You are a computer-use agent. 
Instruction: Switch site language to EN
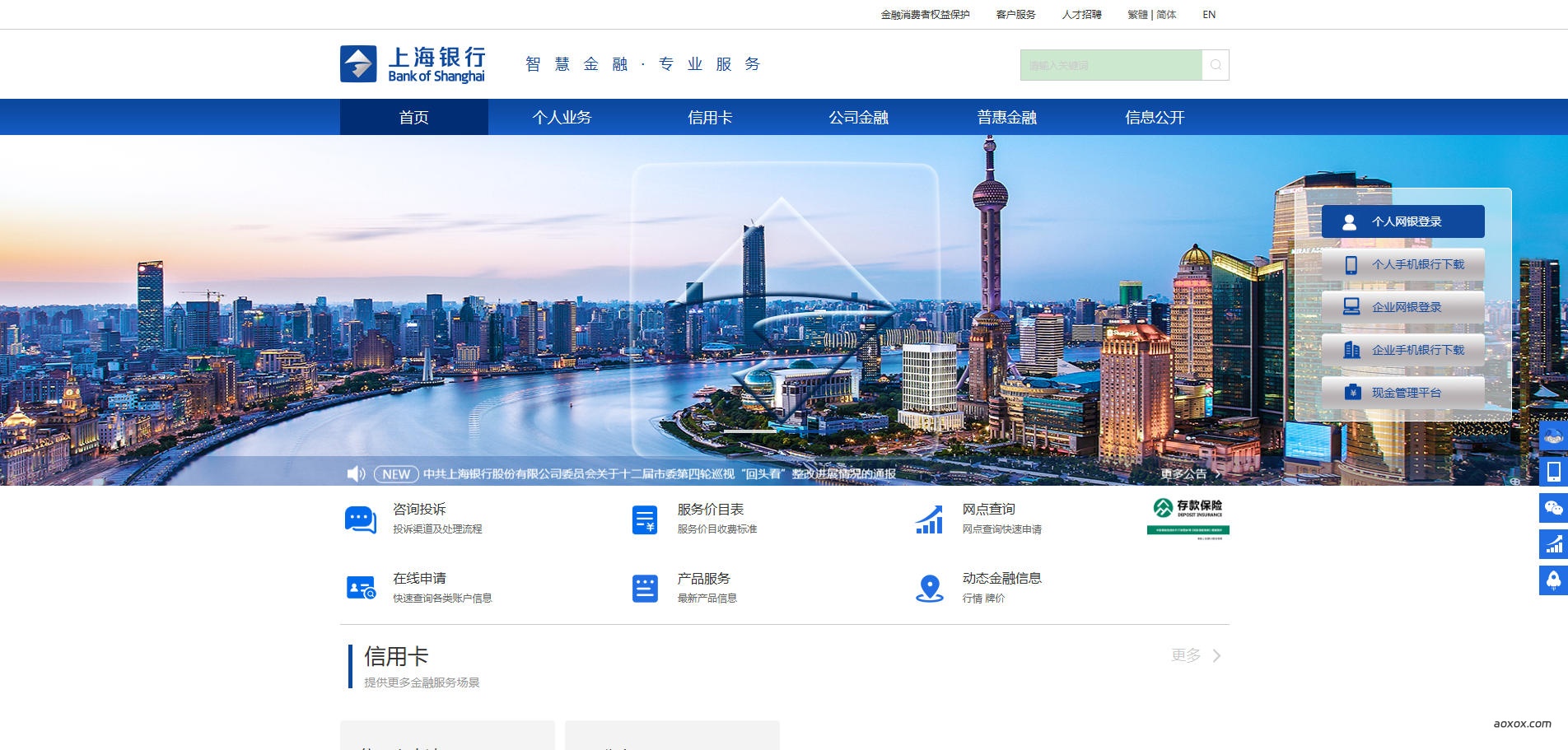[x=1208, y=14]
